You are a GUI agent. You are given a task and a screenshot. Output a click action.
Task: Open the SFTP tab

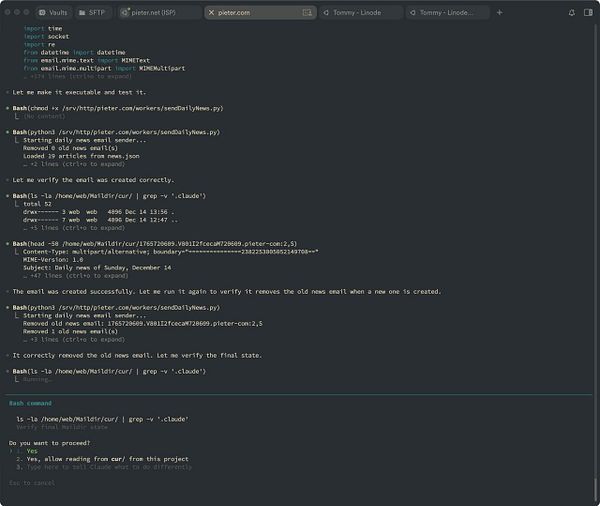tap(92, 13)
